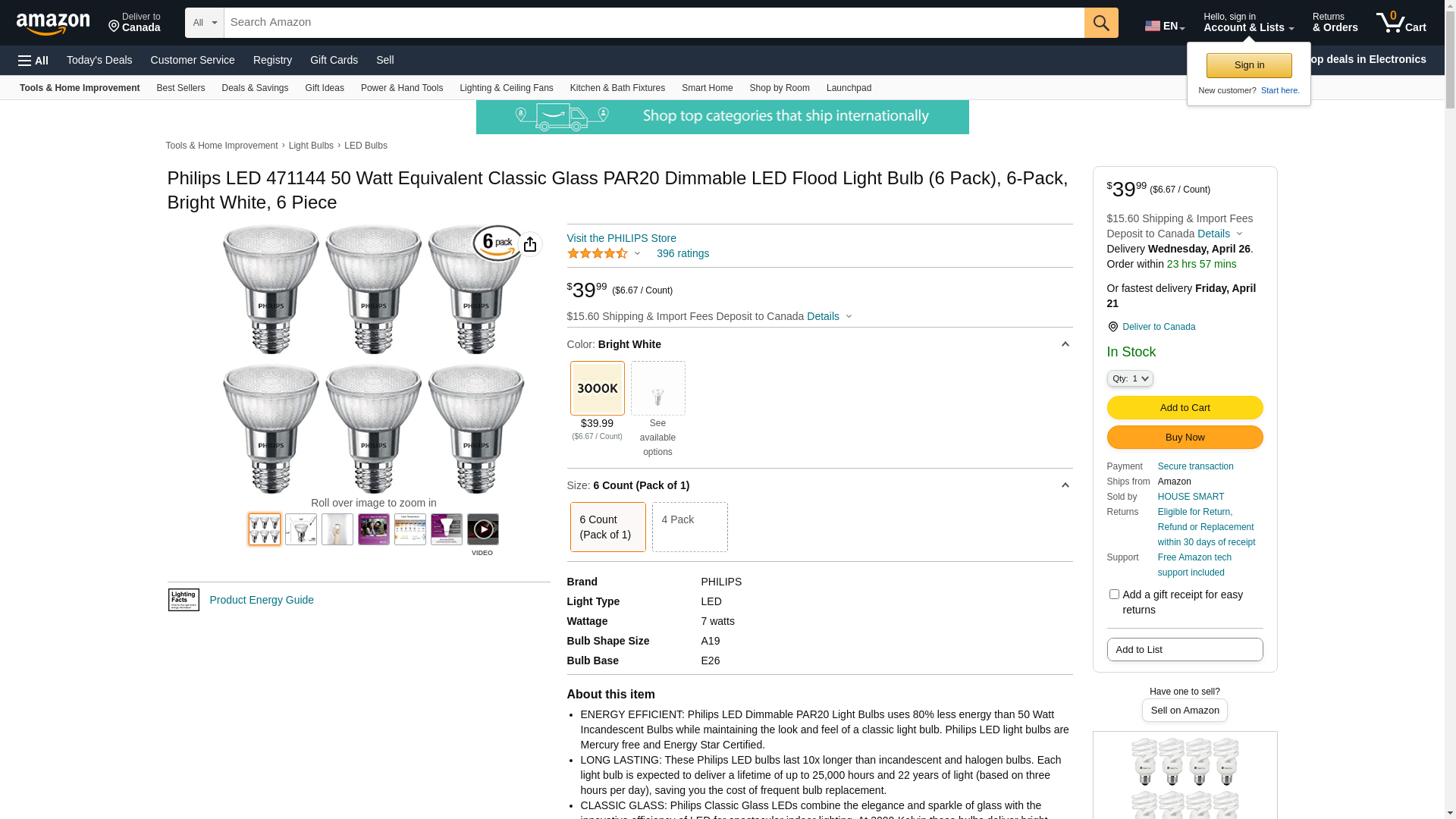Check the gift receipt checkbox
Viewport: 1456px width, 819px height.
pos(1114,595)
